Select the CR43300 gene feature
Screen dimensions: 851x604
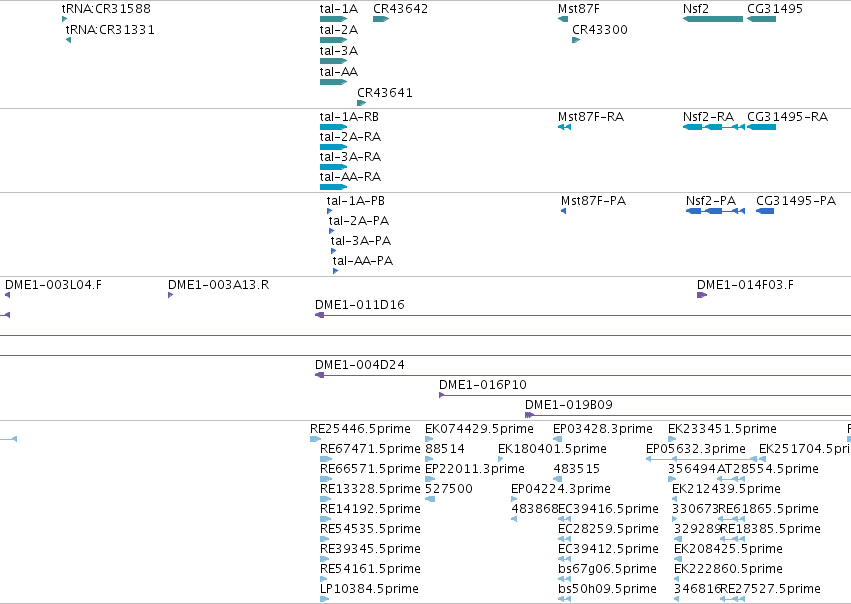576,40
